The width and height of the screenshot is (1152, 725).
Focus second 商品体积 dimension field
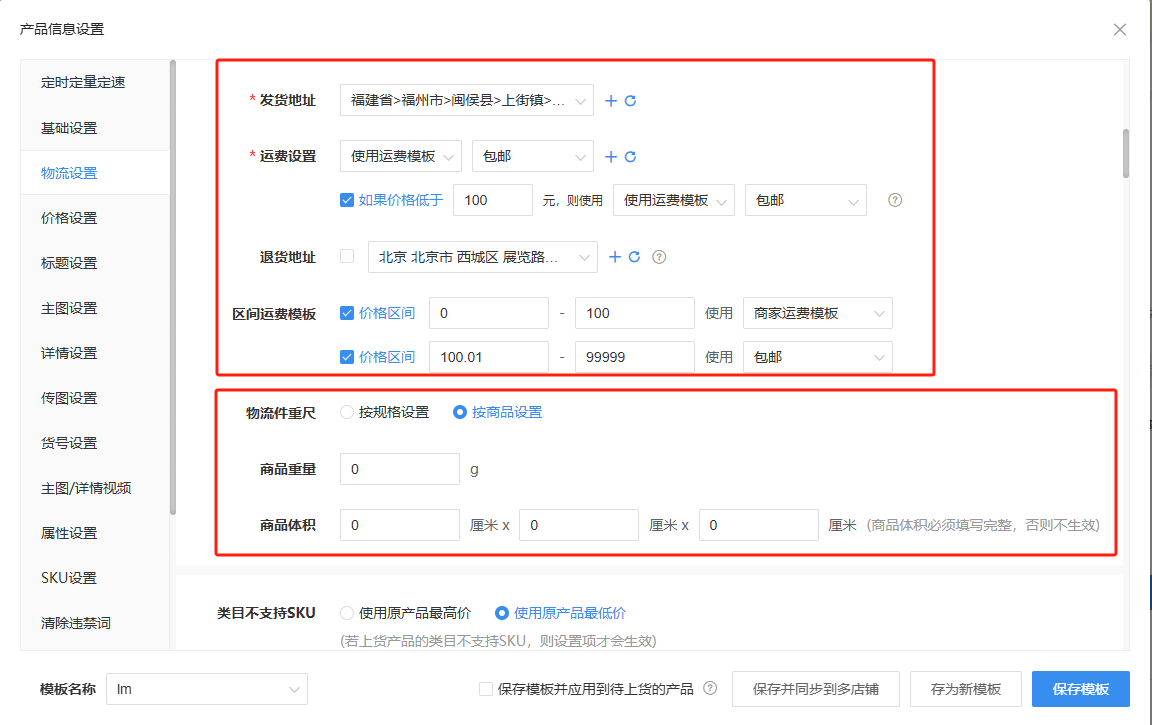coord(579,525)
